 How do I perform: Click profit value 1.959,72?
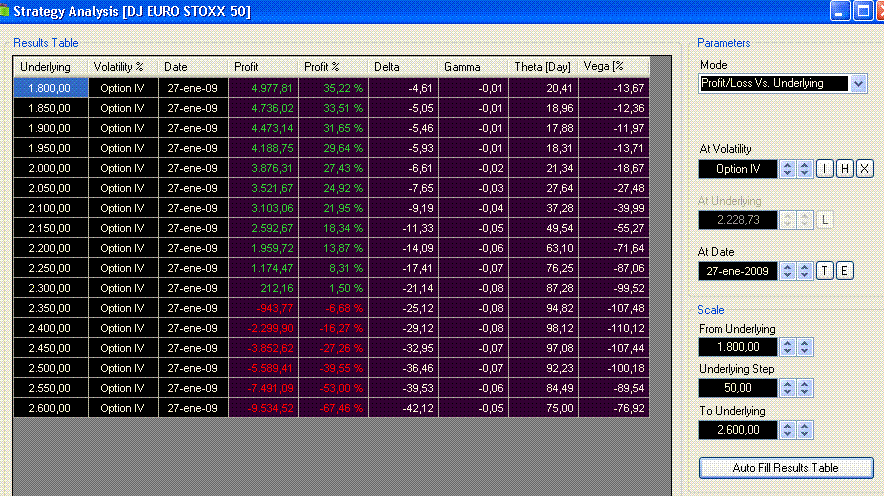[263, 248]
